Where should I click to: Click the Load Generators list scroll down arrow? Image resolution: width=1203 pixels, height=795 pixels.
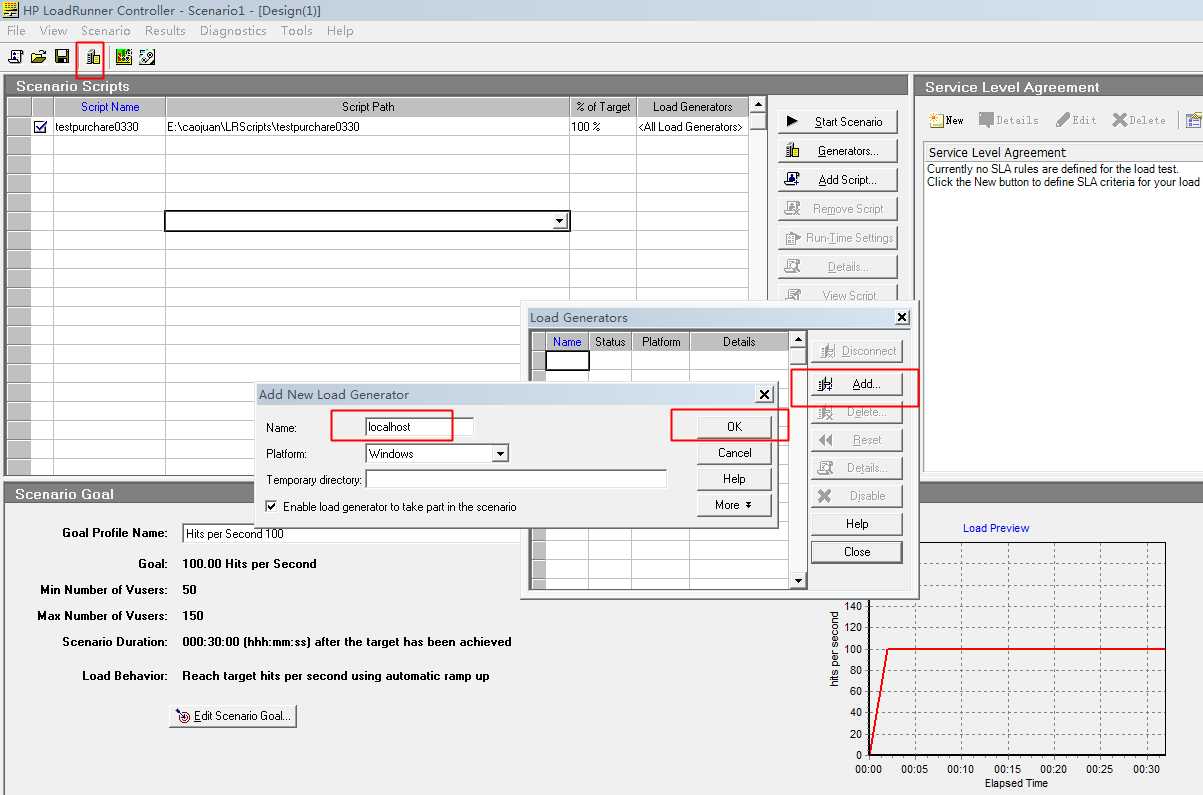[x=797, y=581]
